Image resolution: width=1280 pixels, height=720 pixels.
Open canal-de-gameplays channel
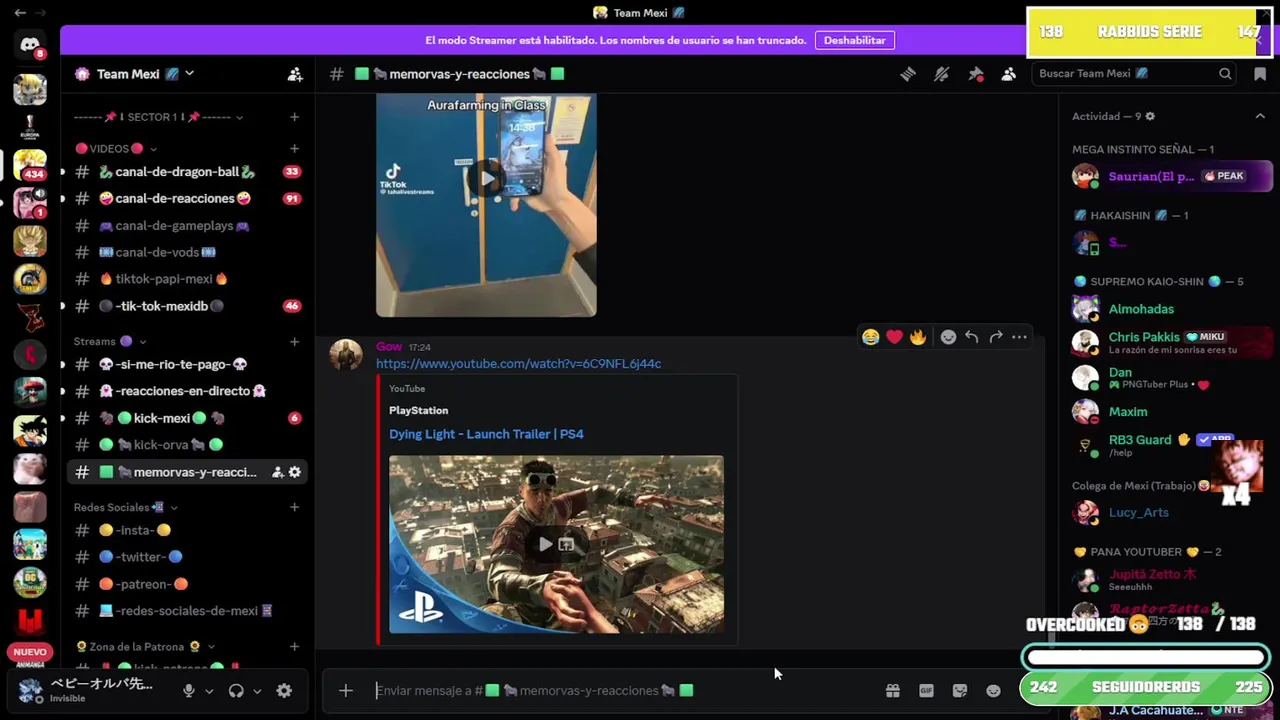pos(187,226)
